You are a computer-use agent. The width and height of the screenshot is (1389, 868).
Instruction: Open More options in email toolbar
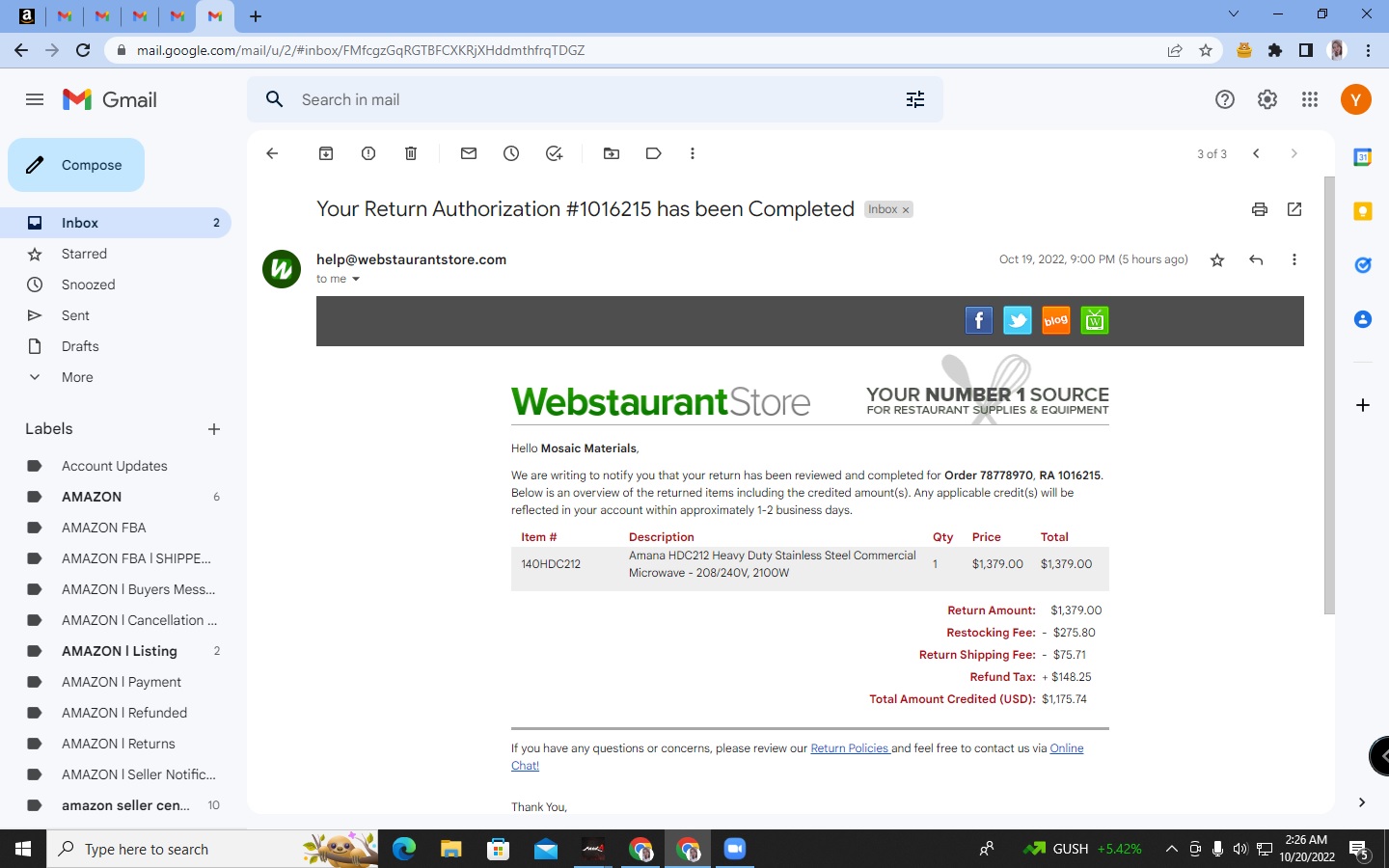(x=693, y=153)
